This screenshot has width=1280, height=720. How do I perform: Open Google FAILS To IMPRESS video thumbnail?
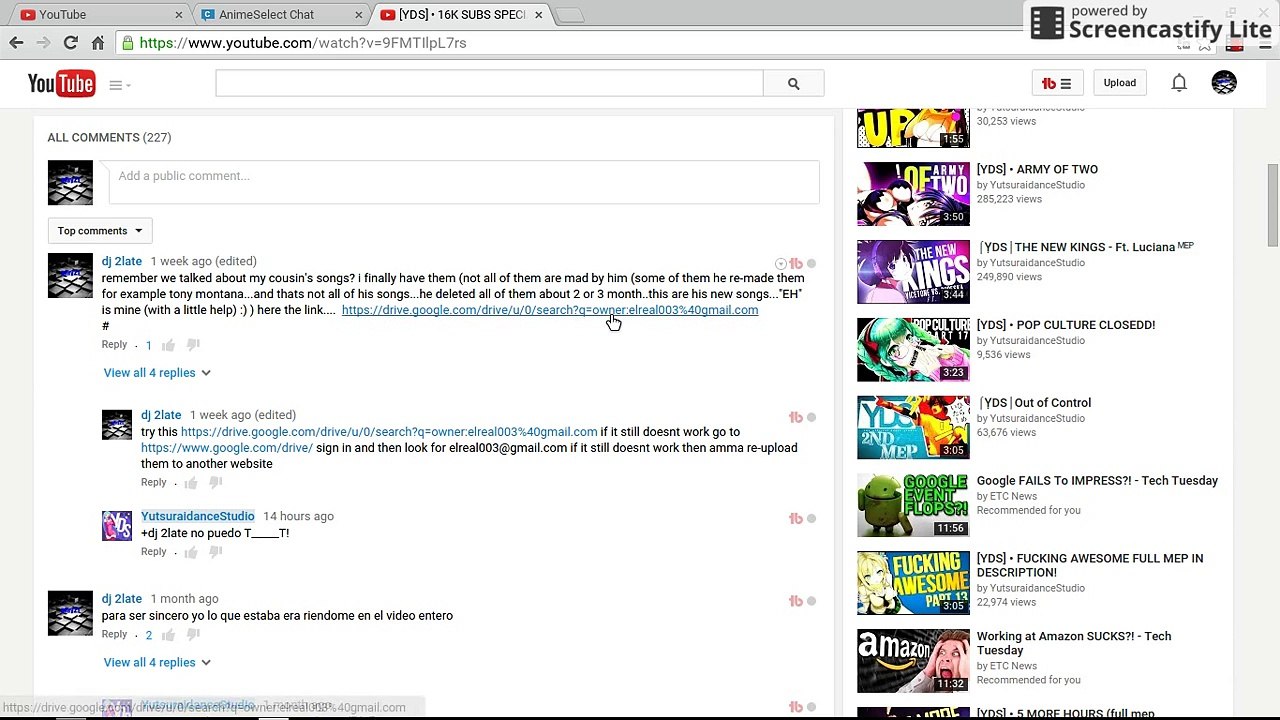[913, 506]
